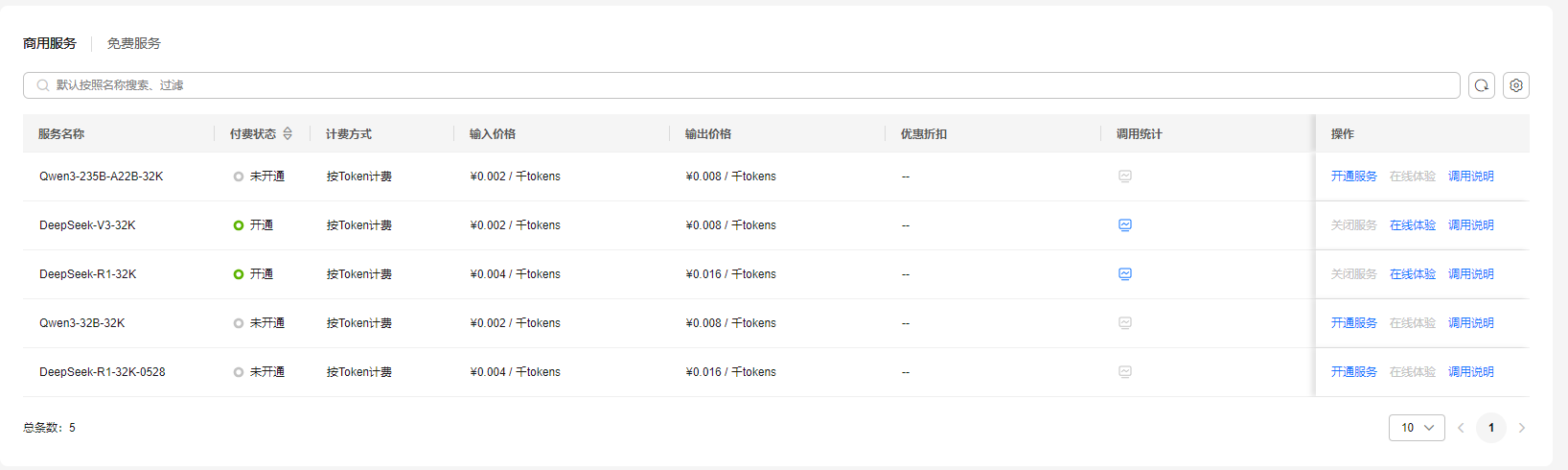Click 关闭服务 for DeepSeek-R1-32K

[1353, 274]
